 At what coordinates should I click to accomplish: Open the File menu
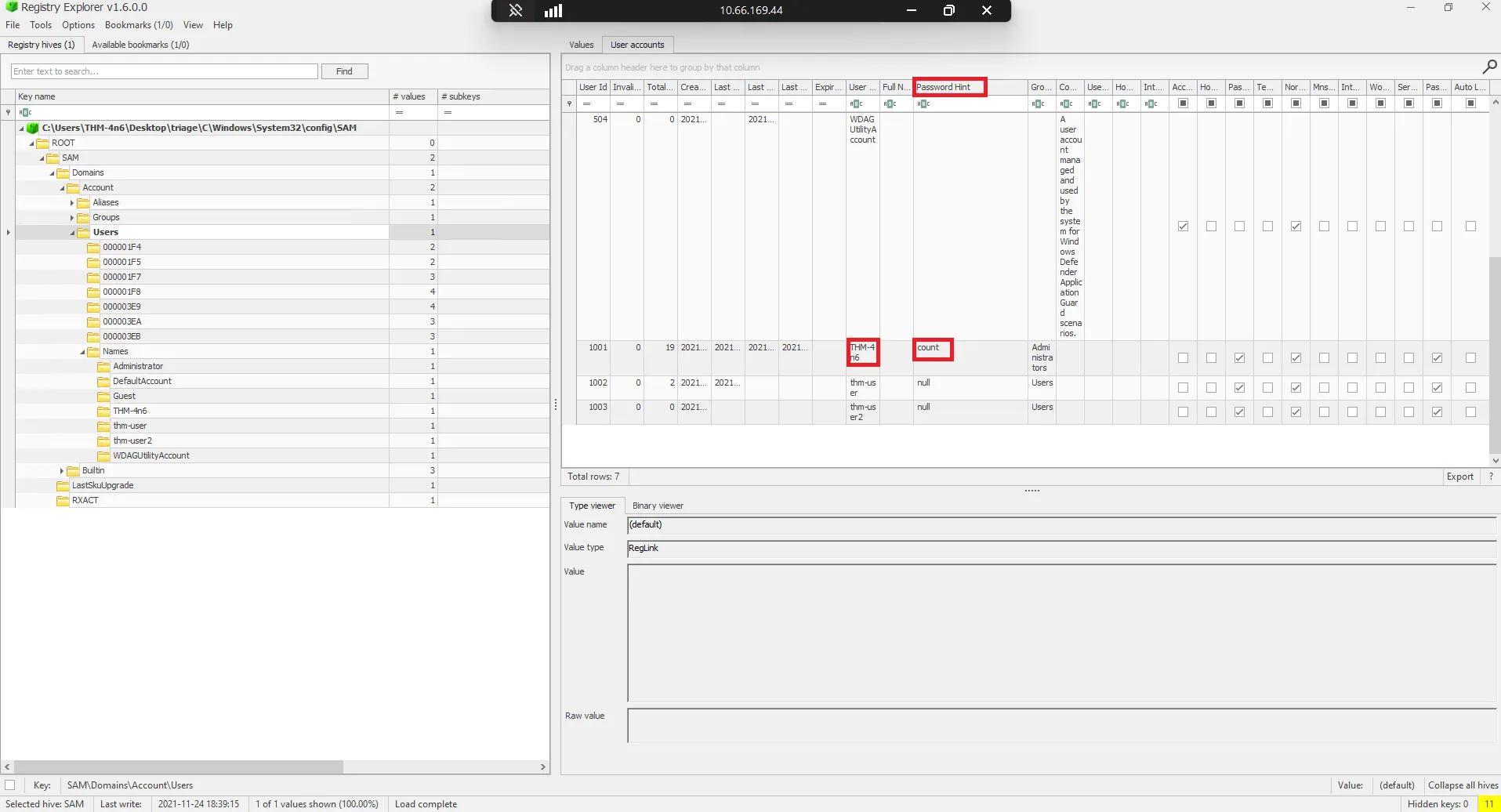coord(13,25)
